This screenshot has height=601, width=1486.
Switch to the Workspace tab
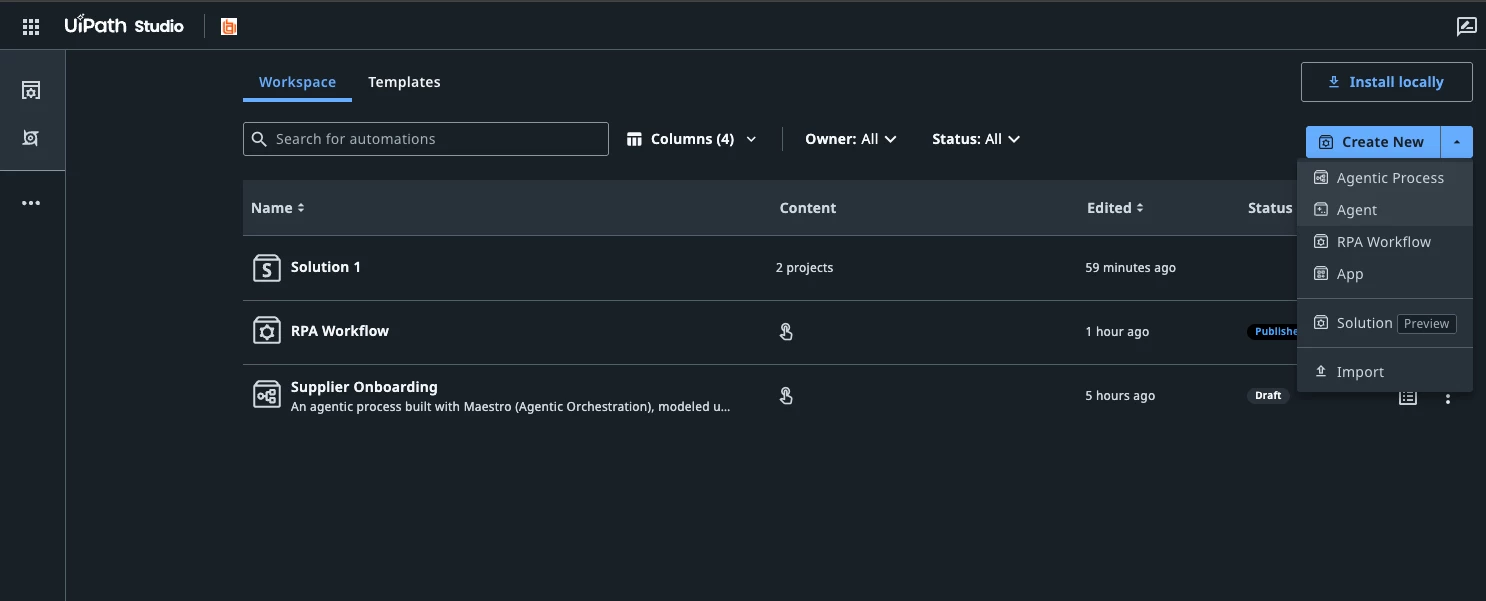(x=297, y=82)
